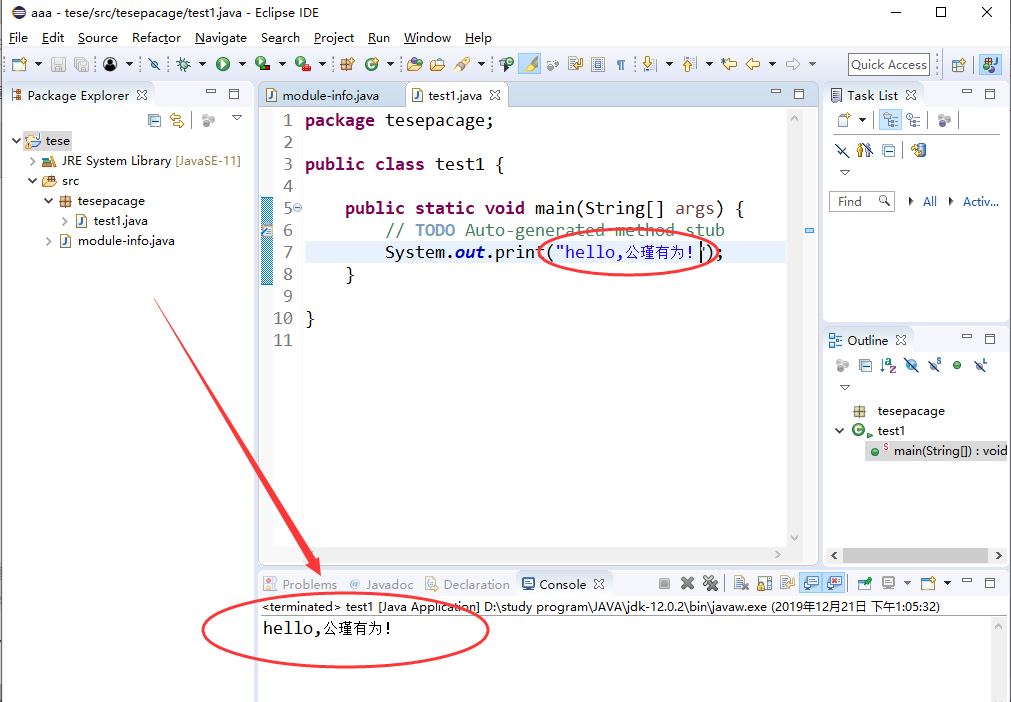Select the Skip All Breakpoints toolbar icon
1011x702 pixels.
[x=156, y=64]
